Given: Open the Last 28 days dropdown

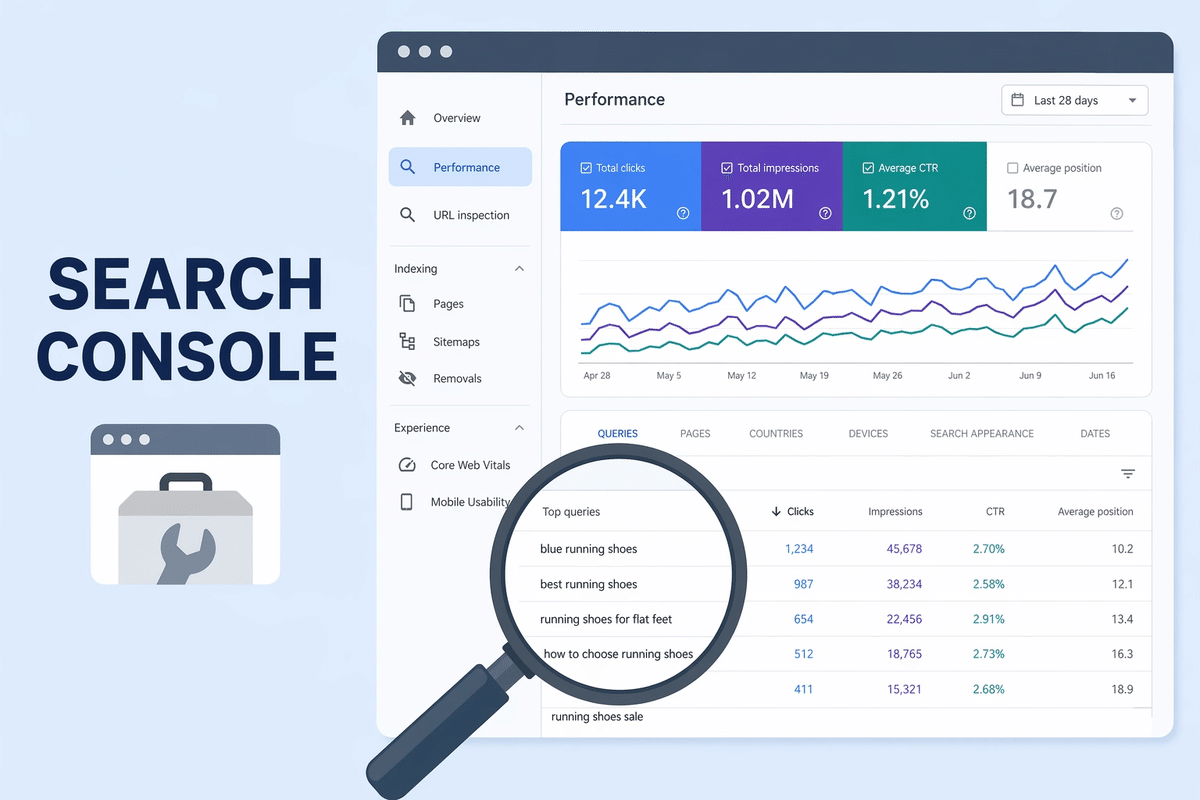Looking at the screenshot, I should tap(1075, 100).
